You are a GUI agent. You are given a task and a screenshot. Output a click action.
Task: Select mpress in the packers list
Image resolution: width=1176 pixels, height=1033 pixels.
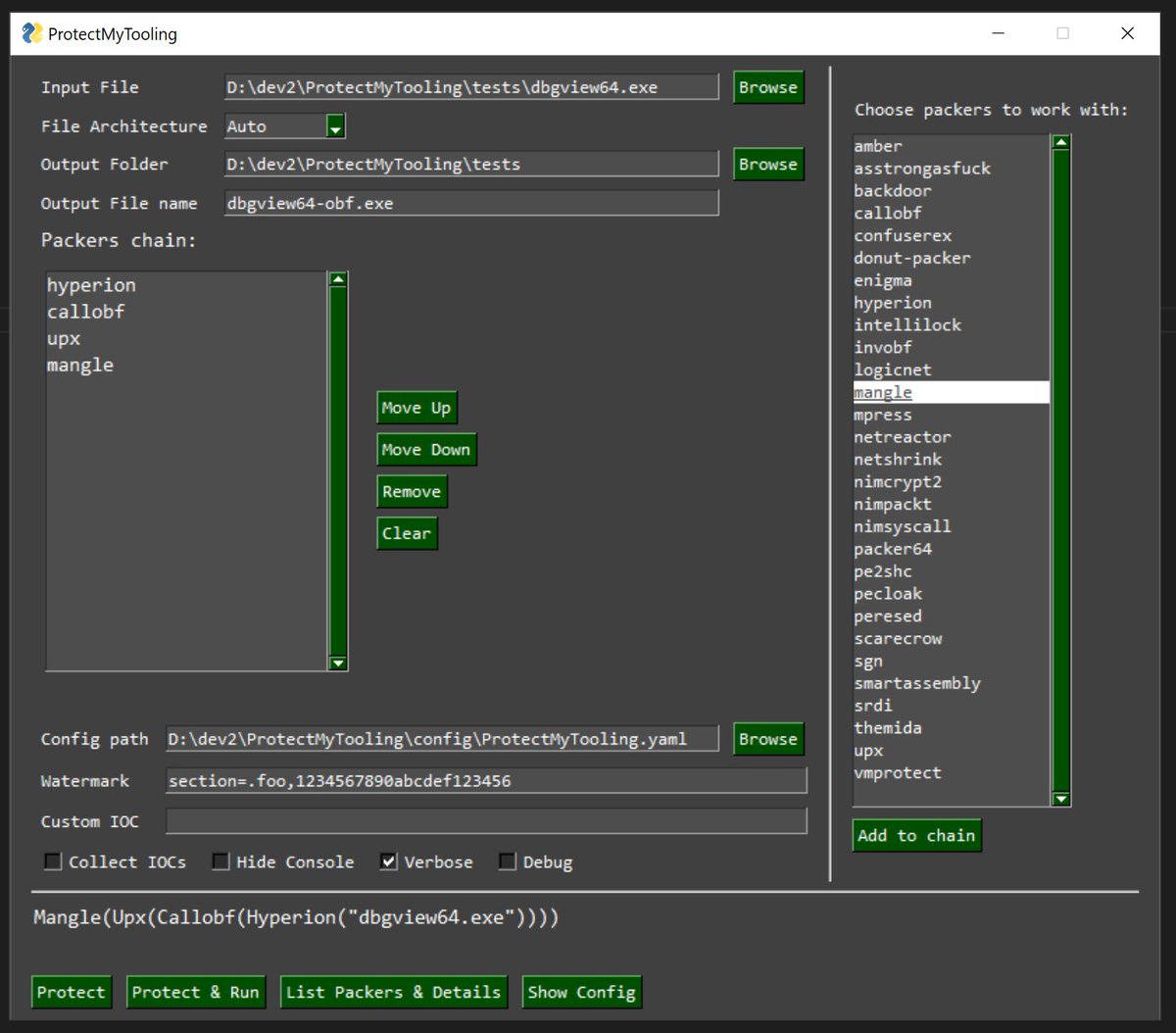[x=951, y=415]
